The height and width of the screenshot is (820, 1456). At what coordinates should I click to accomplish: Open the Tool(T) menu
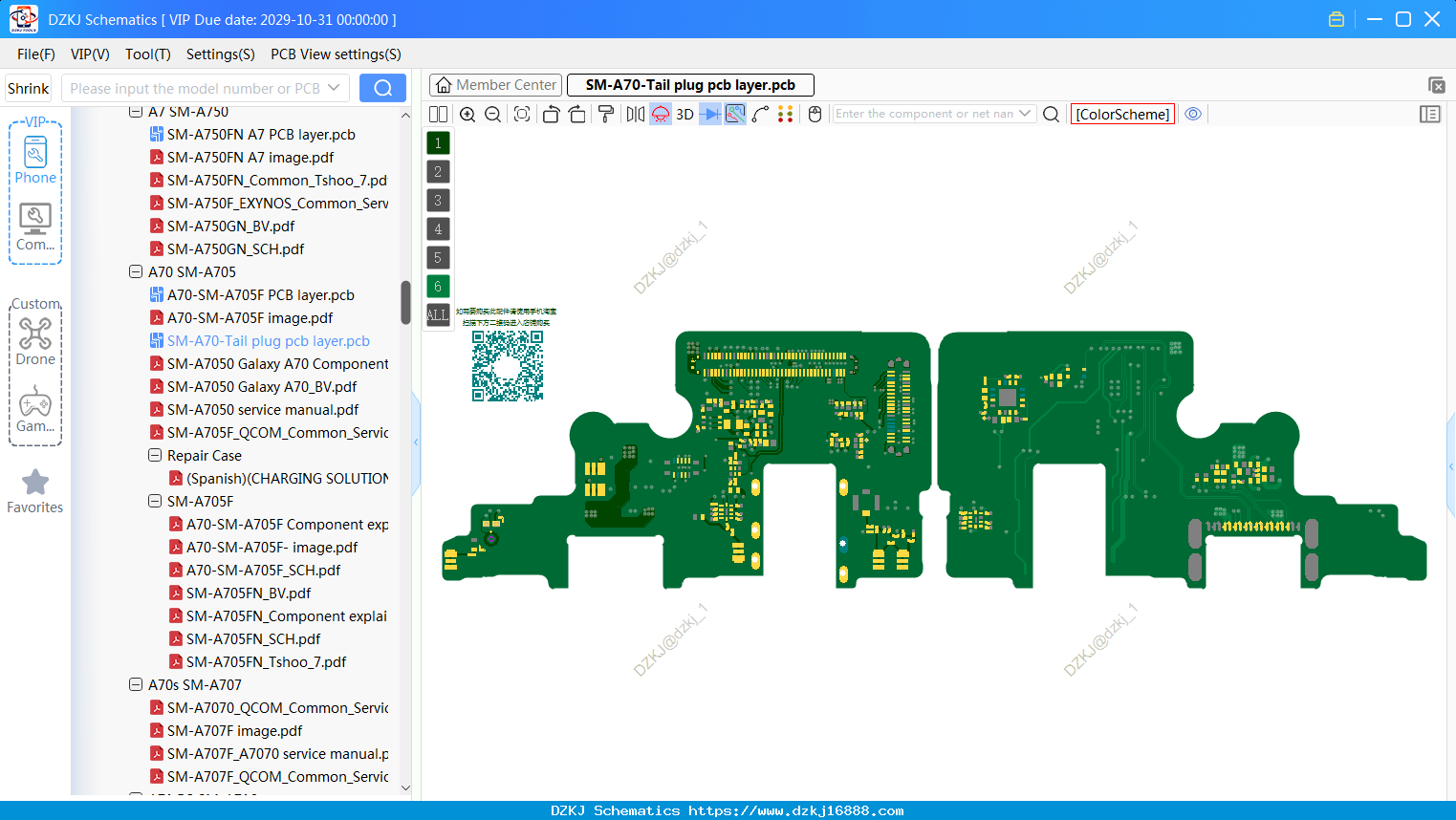click(x=148, y=54)
